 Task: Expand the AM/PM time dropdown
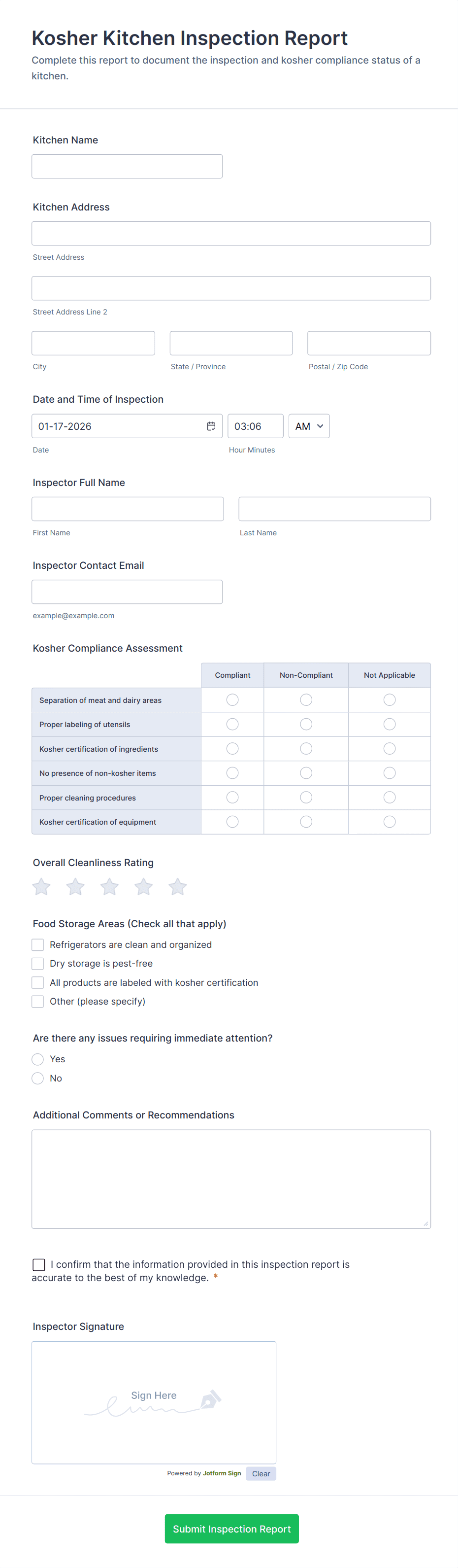308,426
